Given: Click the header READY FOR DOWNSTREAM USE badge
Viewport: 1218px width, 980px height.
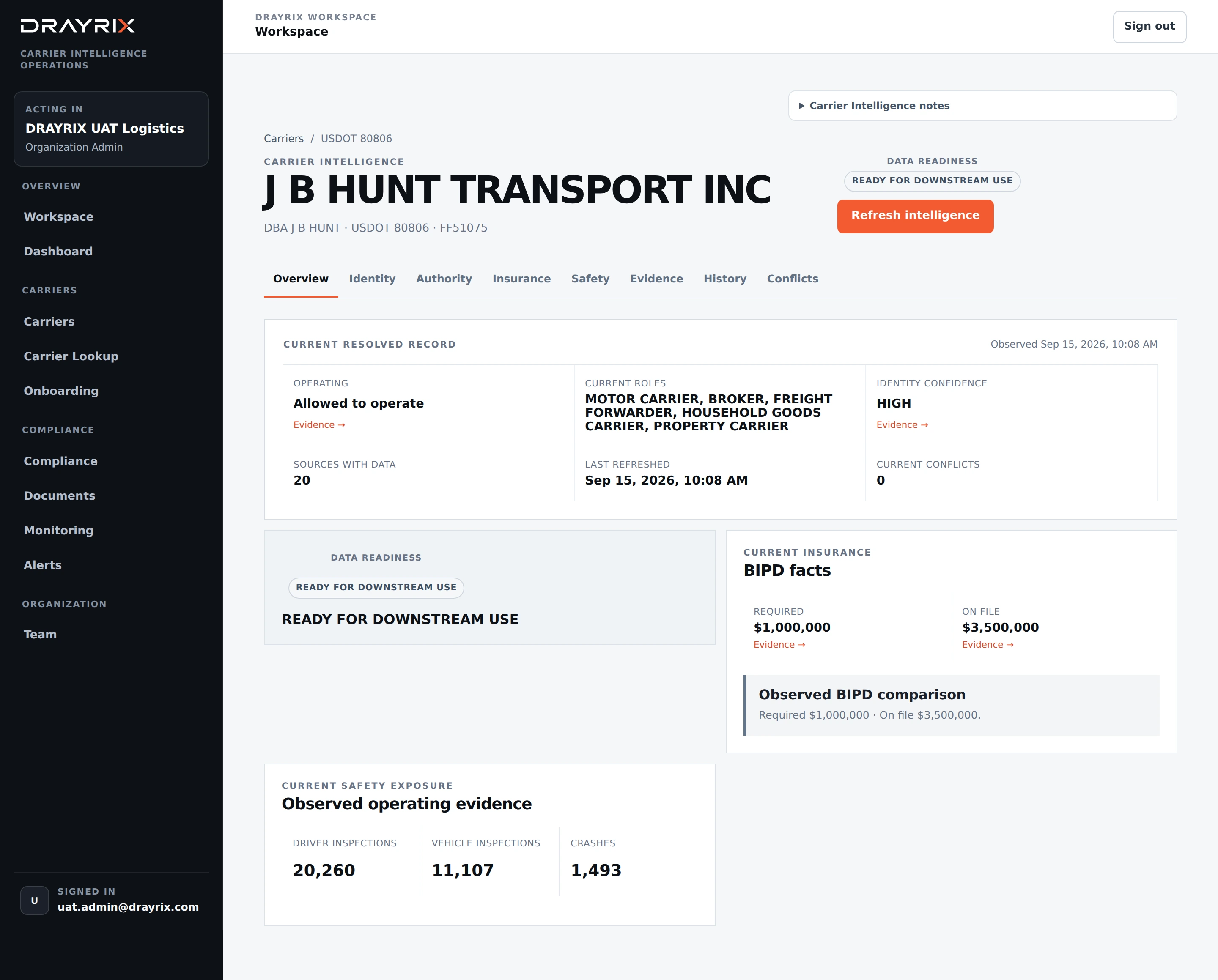Looking at the screenshot, I should 932,181.
